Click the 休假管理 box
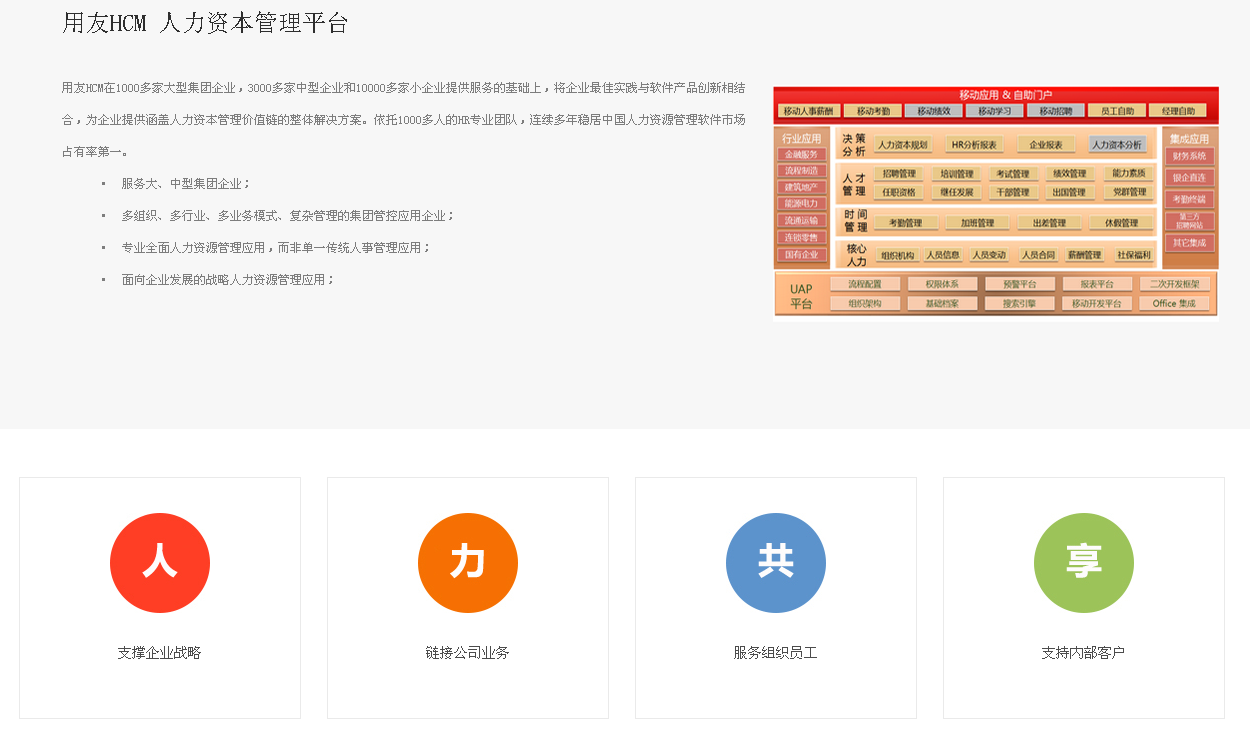The image size is (1250, 734). pyautogui.click(x=1122, y=223)
